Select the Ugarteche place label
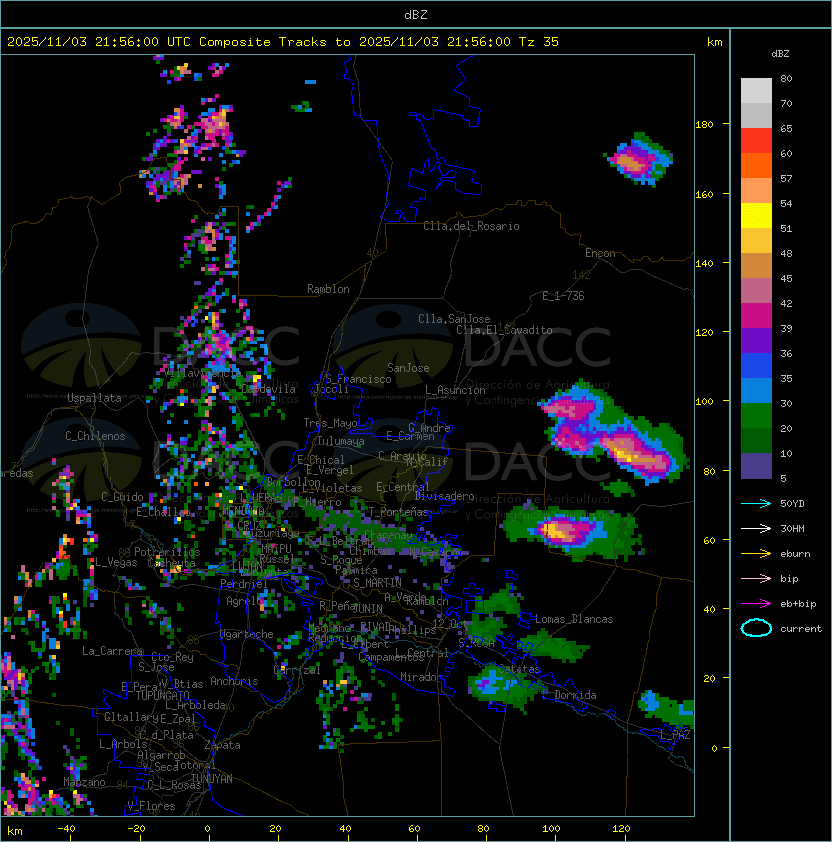This screenshot has width=832, height=842. click(x=247, y=634)
